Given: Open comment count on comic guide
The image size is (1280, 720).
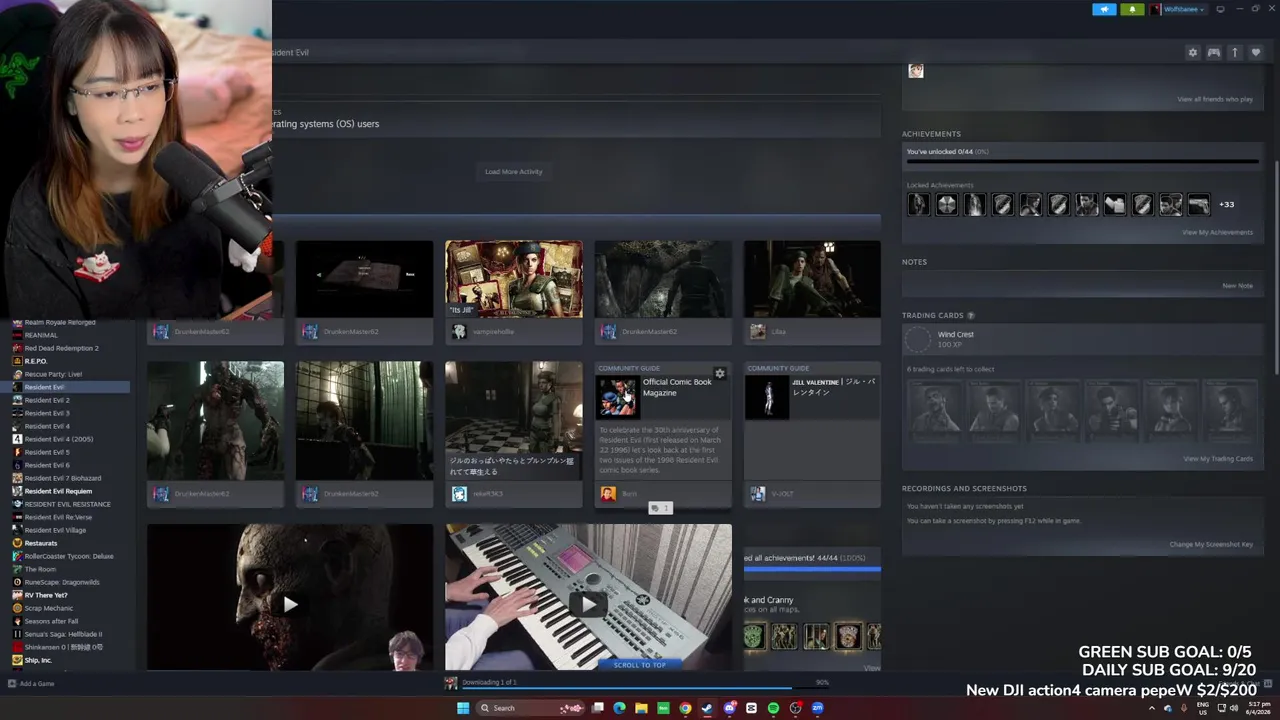Looking at the screenshot, I should pos(660,508).
